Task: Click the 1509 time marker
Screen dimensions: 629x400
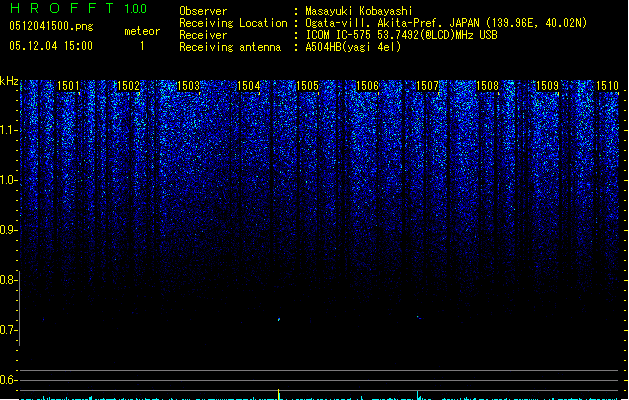Action: coord(547,86)
